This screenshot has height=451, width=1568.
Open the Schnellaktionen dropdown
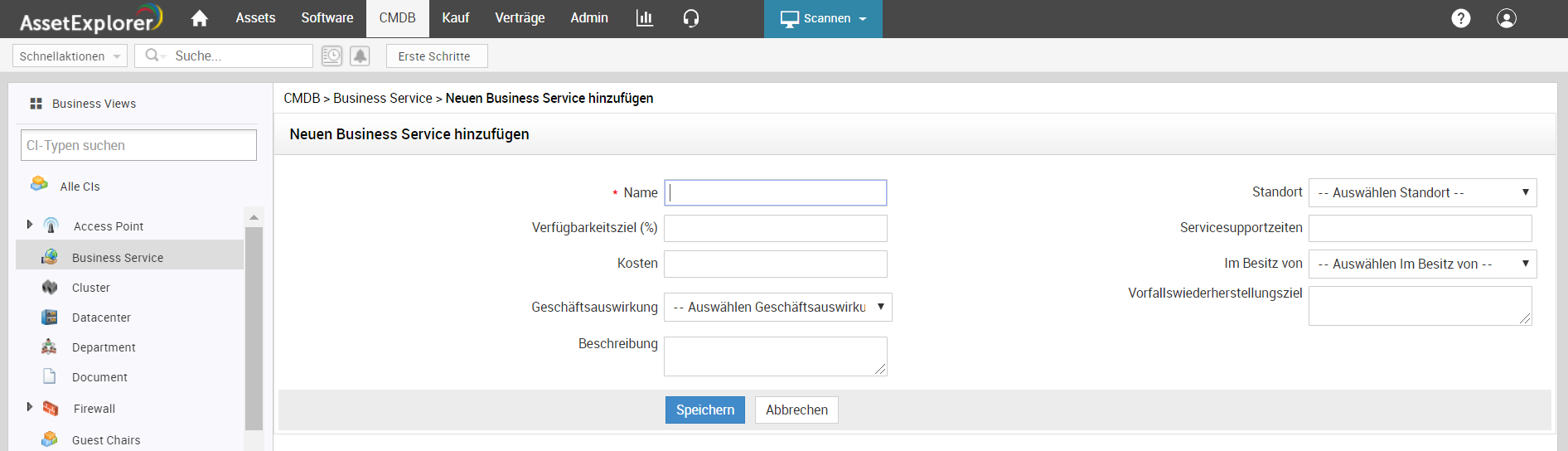click(70, 56)
